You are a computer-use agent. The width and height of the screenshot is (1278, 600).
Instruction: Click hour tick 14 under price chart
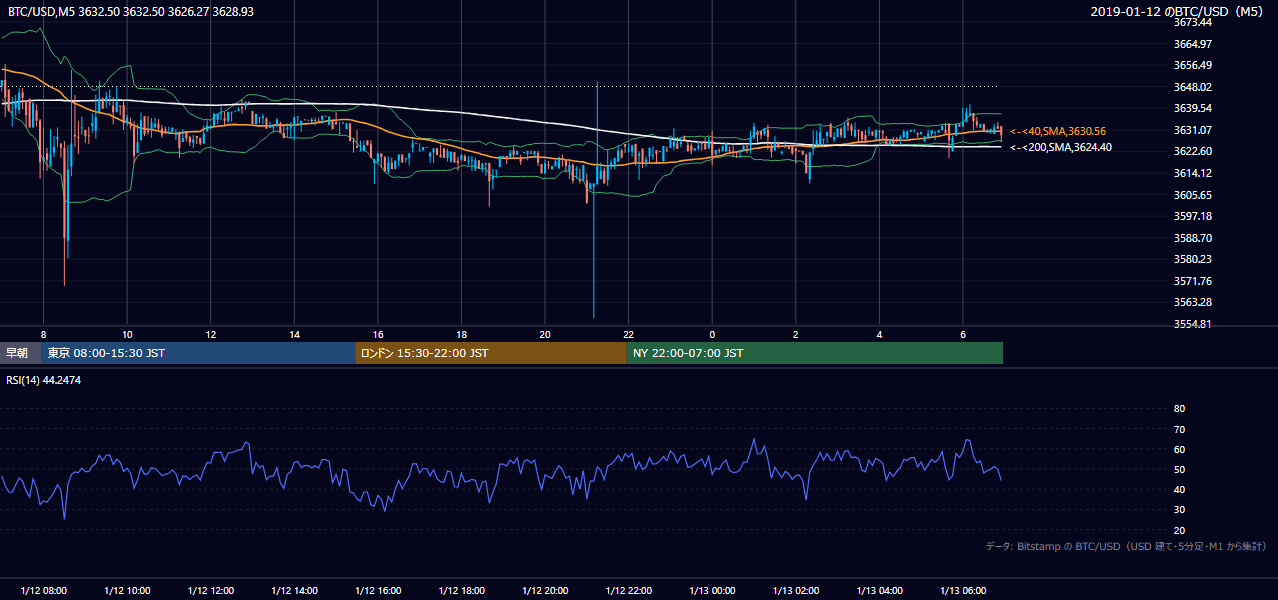click(x=294, y=334)
